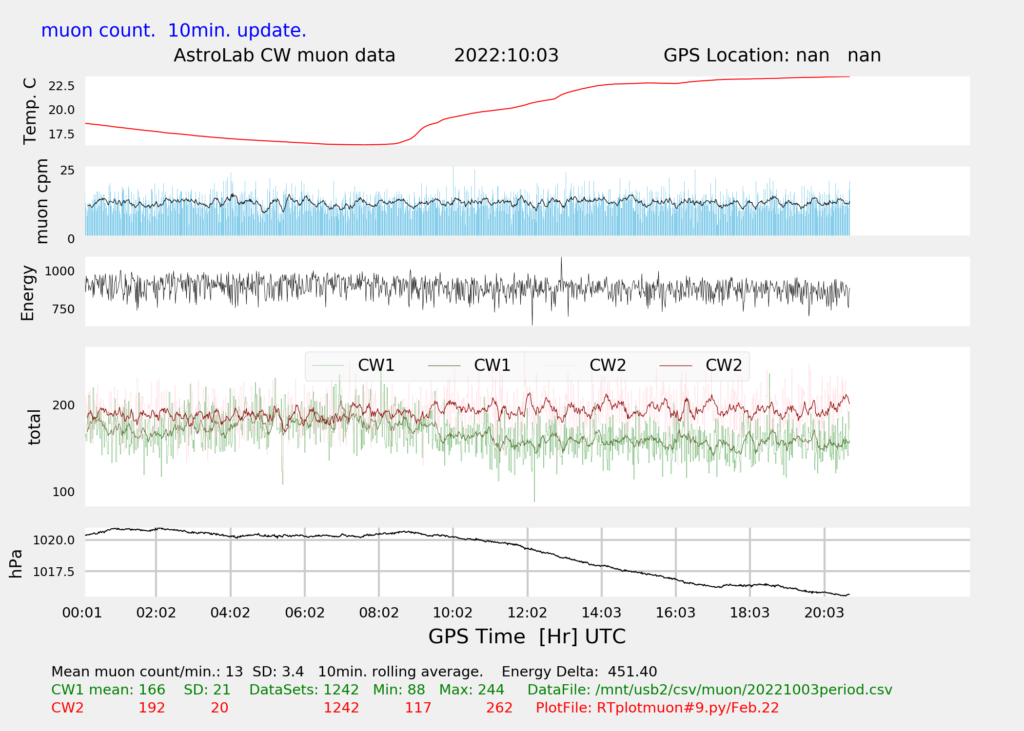Click the green CW1 legend line
This screenshot has height=731, width=1024.
446,366
